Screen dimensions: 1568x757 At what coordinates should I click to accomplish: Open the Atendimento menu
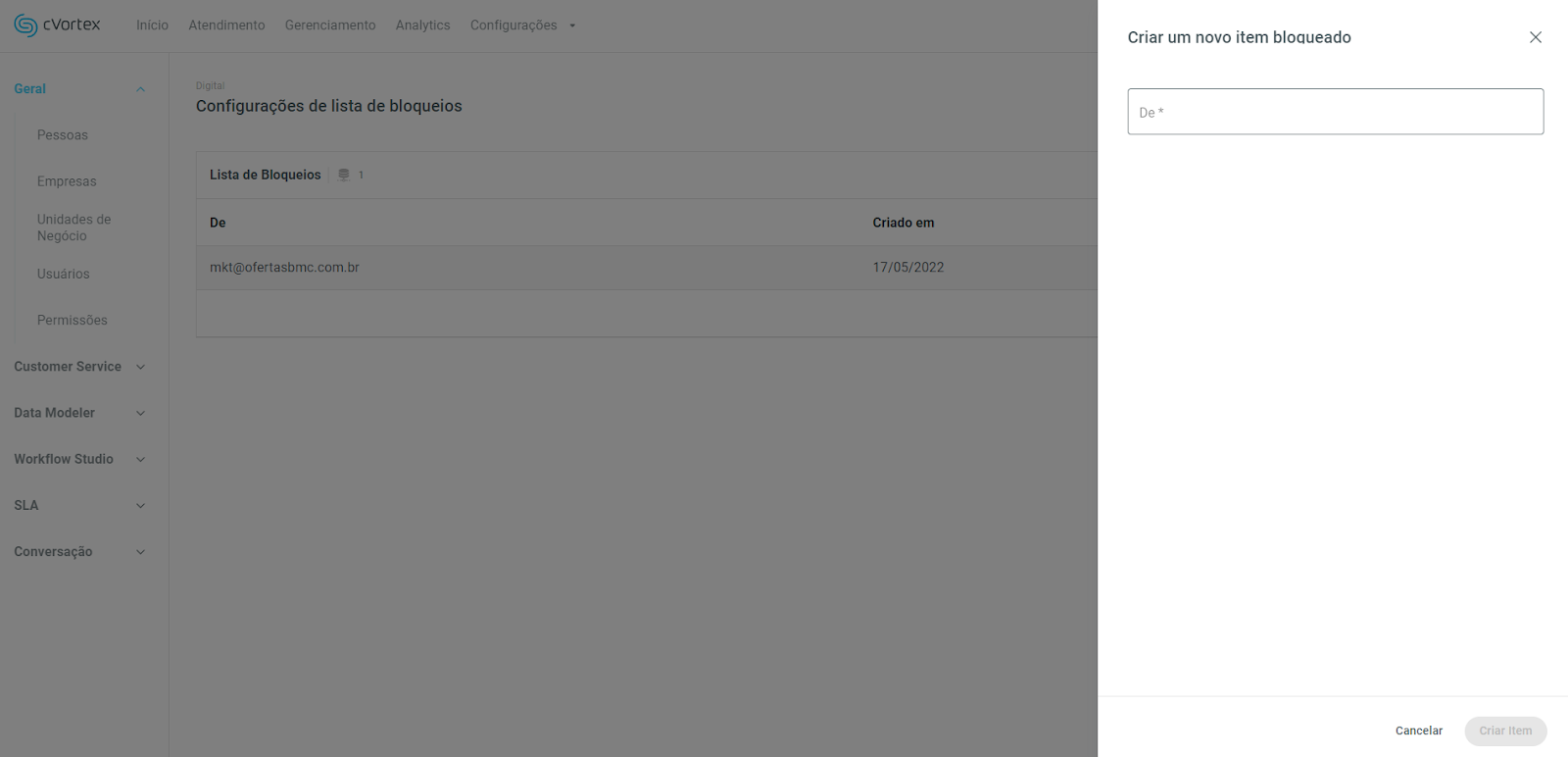226,25
